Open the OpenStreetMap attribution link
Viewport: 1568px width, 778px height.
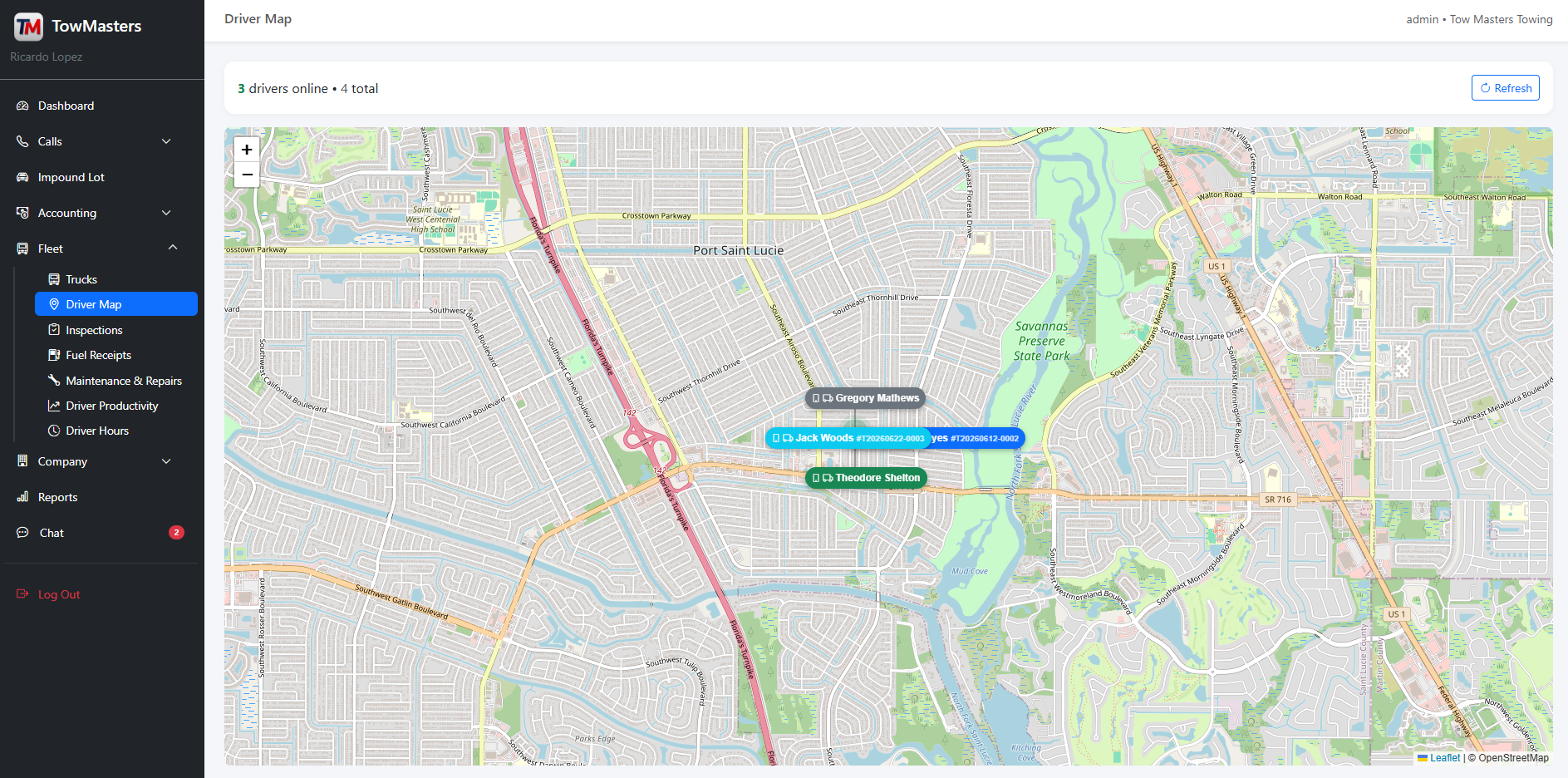1513,758
